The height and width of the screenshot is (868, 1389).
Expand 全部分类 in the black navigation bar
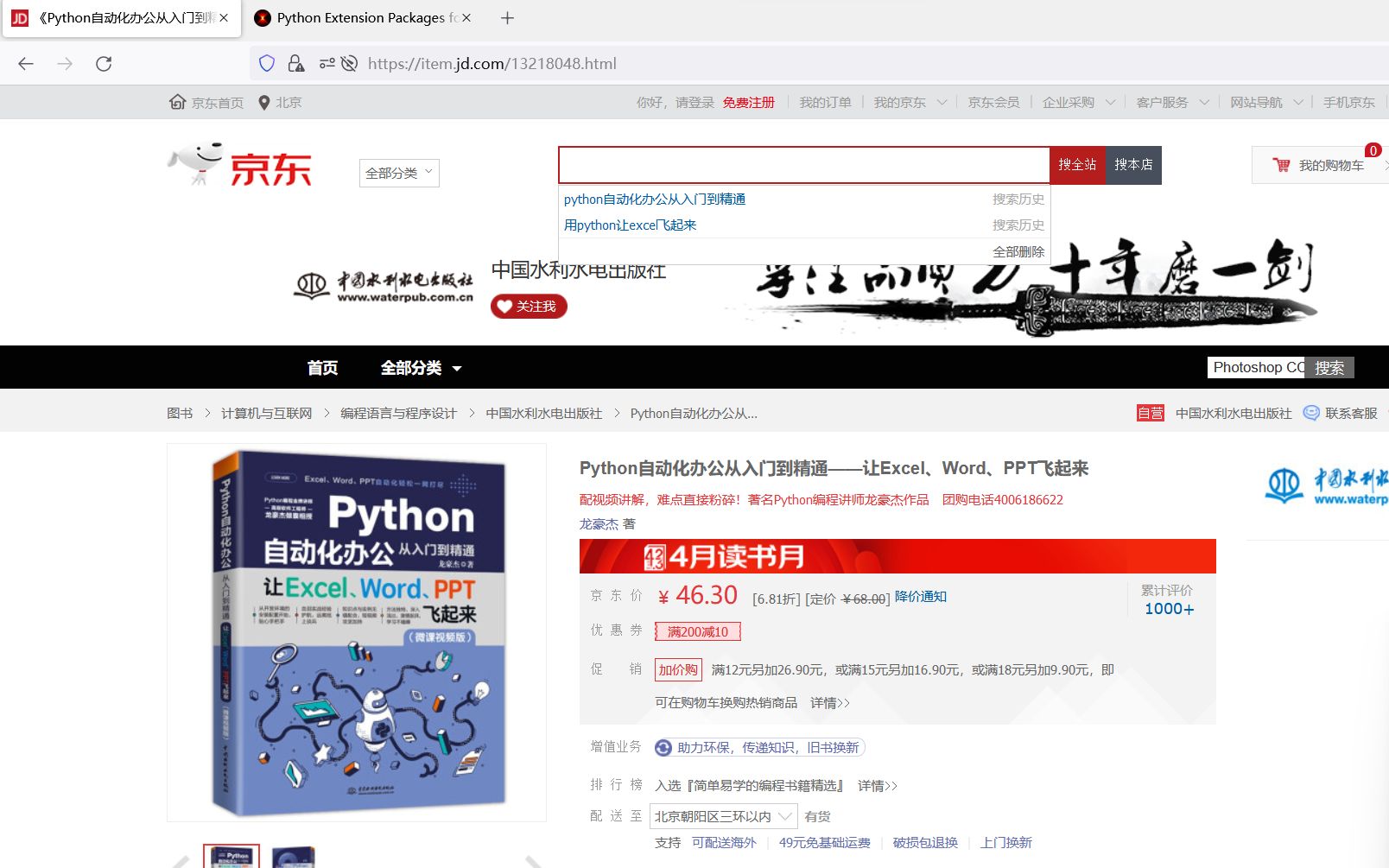(x=422, y=368)
